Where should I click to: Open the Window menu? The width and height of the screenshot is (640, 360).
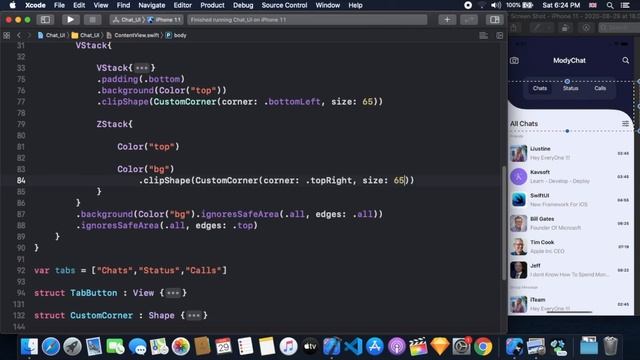click(x=327, y=5)
